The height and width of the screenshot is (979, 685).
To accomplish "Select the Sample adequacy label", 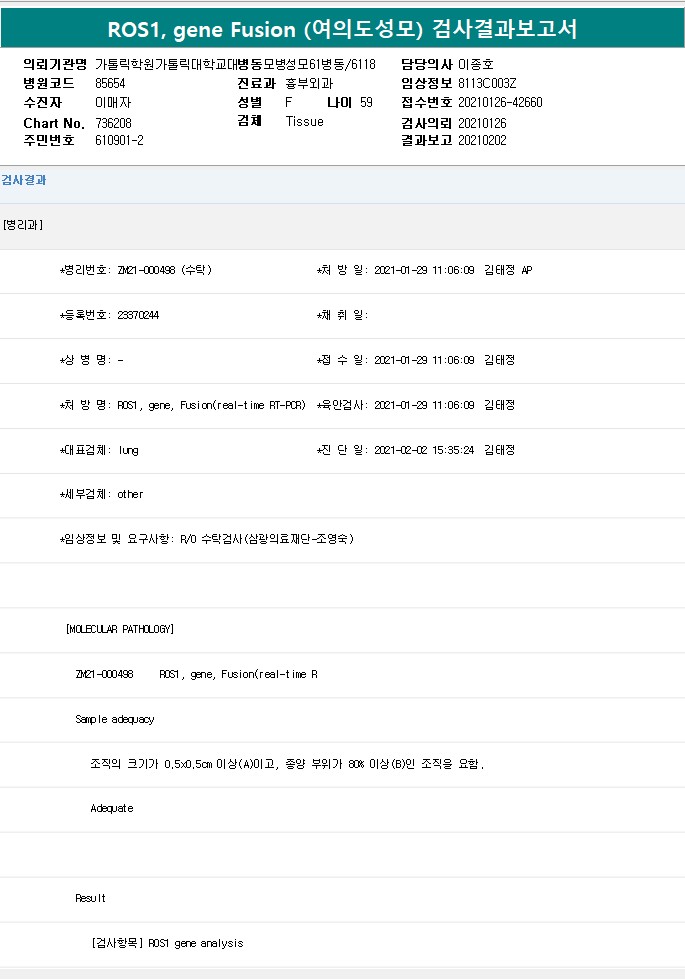I will (115, 719).
